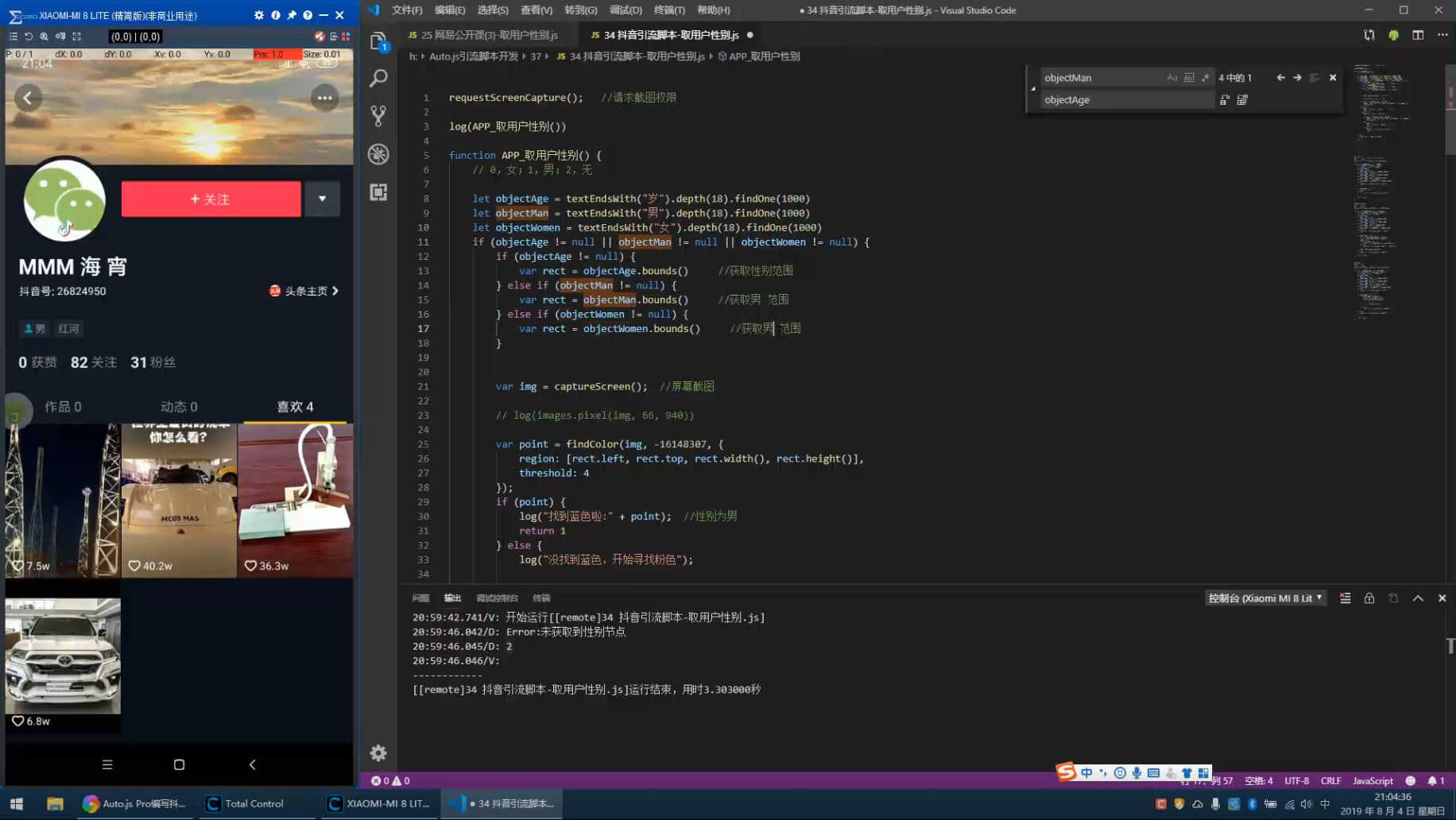Open the Search view in activity bar
The width and height of the screenshot is (1456, 820).
(378, 78)
